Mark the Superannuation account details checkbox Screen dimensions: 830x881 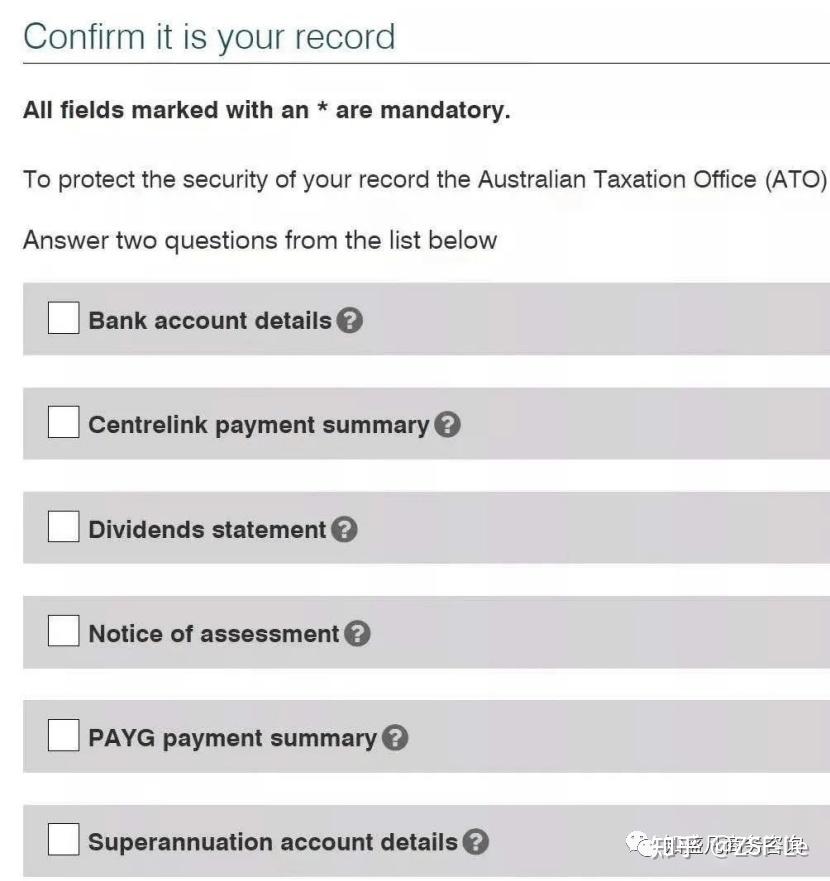[64, 840]
